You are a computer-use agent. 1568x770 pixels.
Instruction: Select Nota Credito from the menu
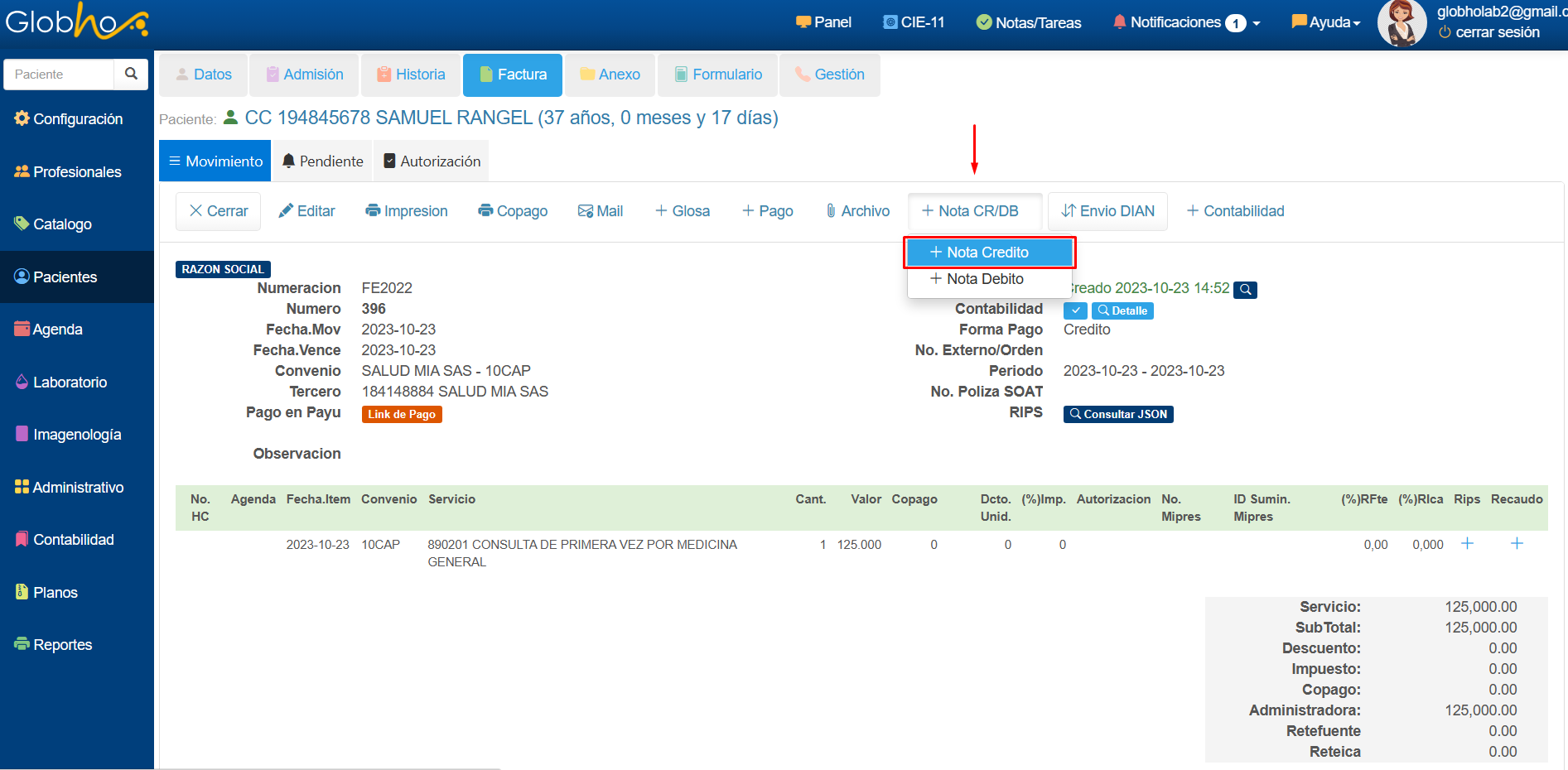[988, 253]
